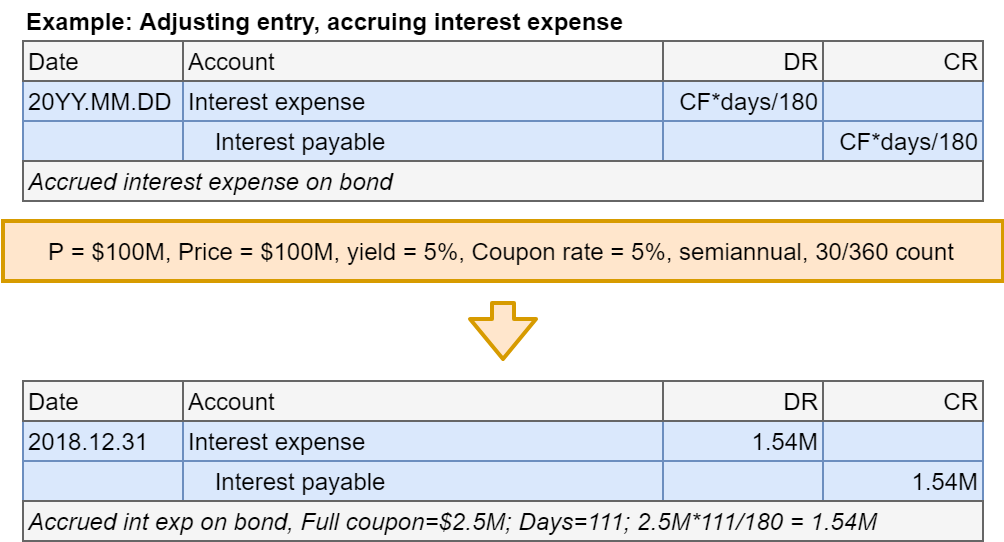This screenshot has width=1004, height=542.
Task: Click the 1.54M credit amount cell
Action: click(x=944, y=482)
